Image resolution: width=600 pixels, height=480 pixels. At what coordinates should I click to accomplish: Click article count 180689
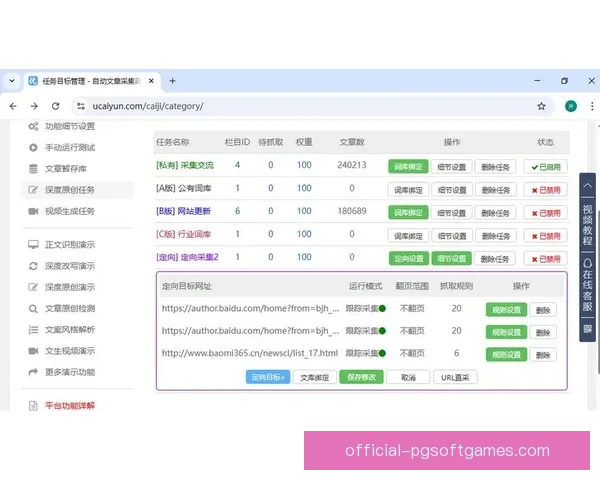click(x=352, y=211)
